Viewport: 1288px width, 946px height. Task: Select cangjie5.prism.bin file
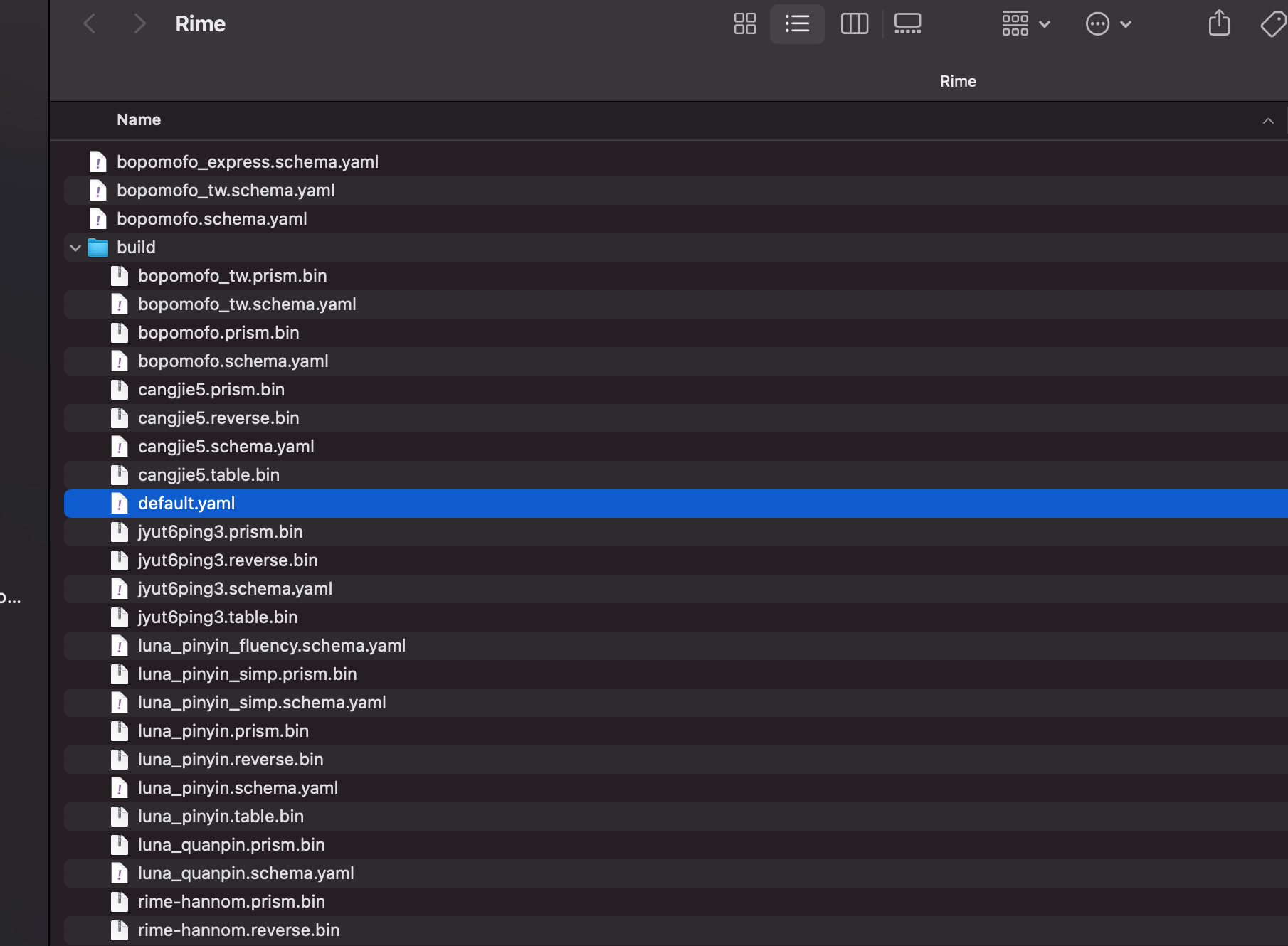coord(211,390)
